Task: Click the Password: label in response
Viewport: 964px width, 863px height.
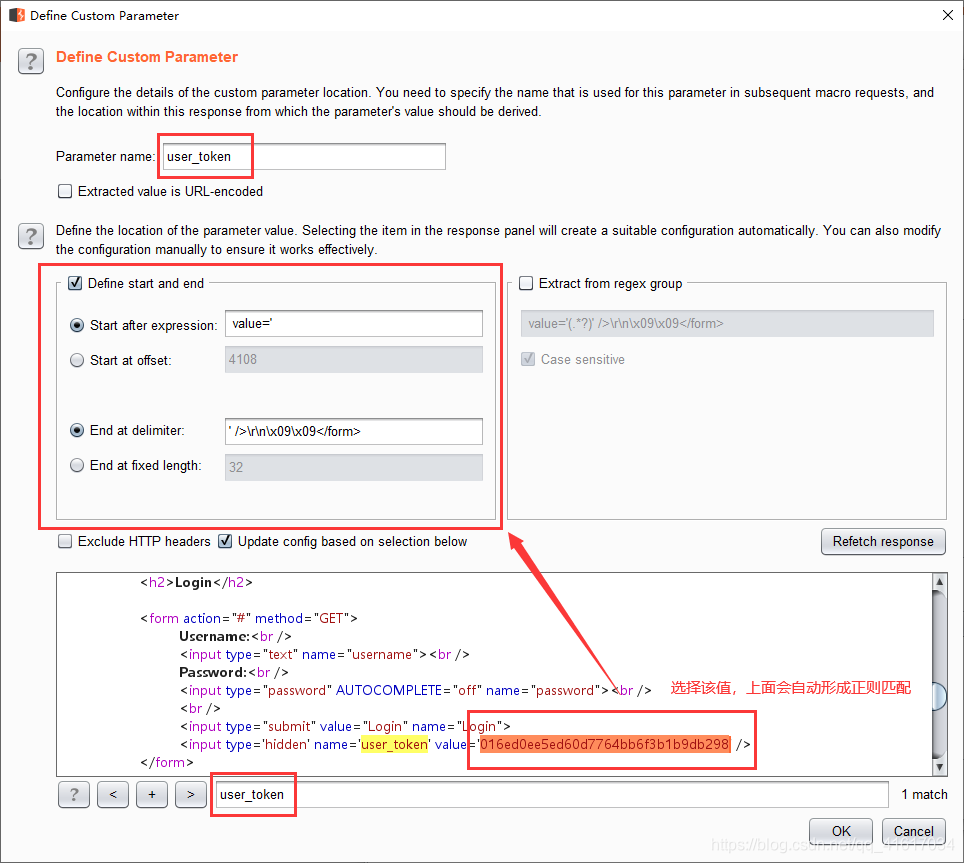Action: [x=213, y=672]
